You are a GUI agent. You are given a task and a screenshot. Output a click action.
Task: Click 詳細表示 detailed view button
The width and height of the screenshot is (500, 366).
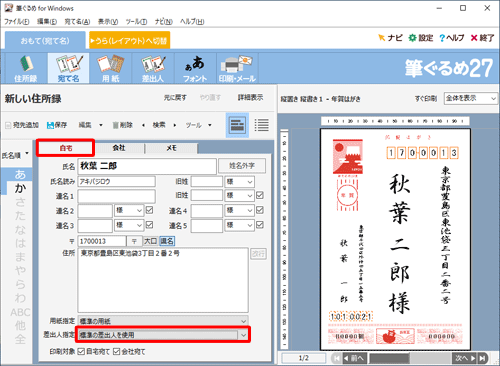click(x=250, y=97)
